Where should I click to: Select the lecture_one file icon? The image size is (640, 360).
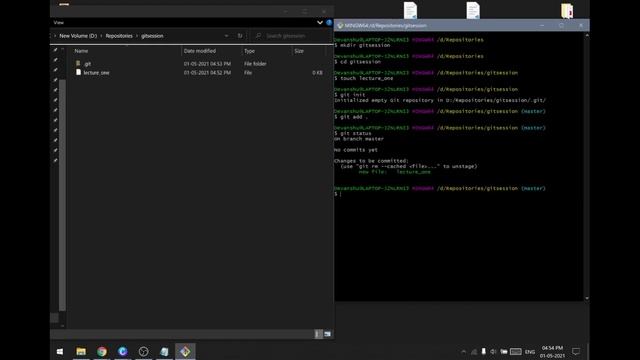[x=78, y=72]
